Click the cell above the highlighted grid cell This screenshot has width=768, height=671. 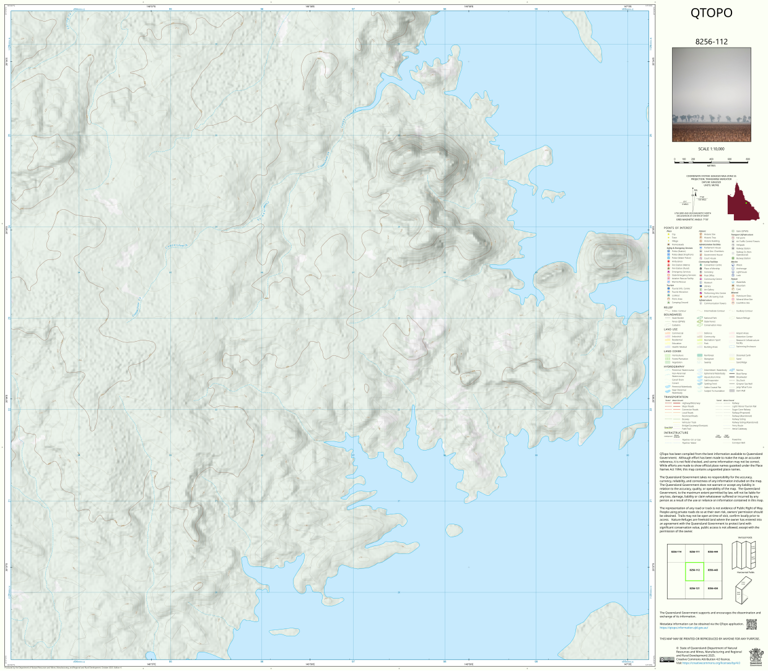pyautogui.click(x=695, y=552)
